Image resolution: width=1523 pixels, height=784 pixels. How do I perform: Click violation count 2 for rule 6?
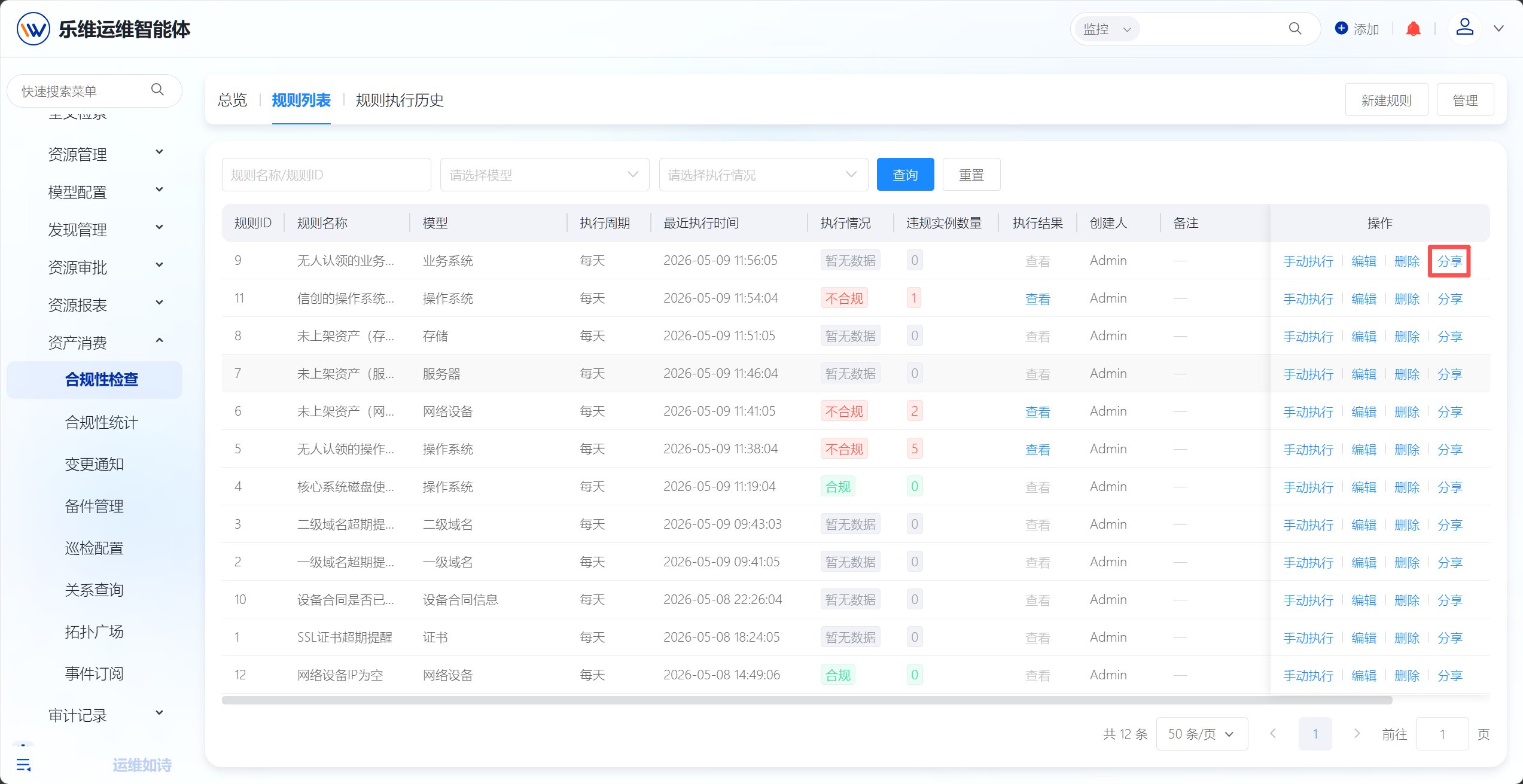[914, 411]
